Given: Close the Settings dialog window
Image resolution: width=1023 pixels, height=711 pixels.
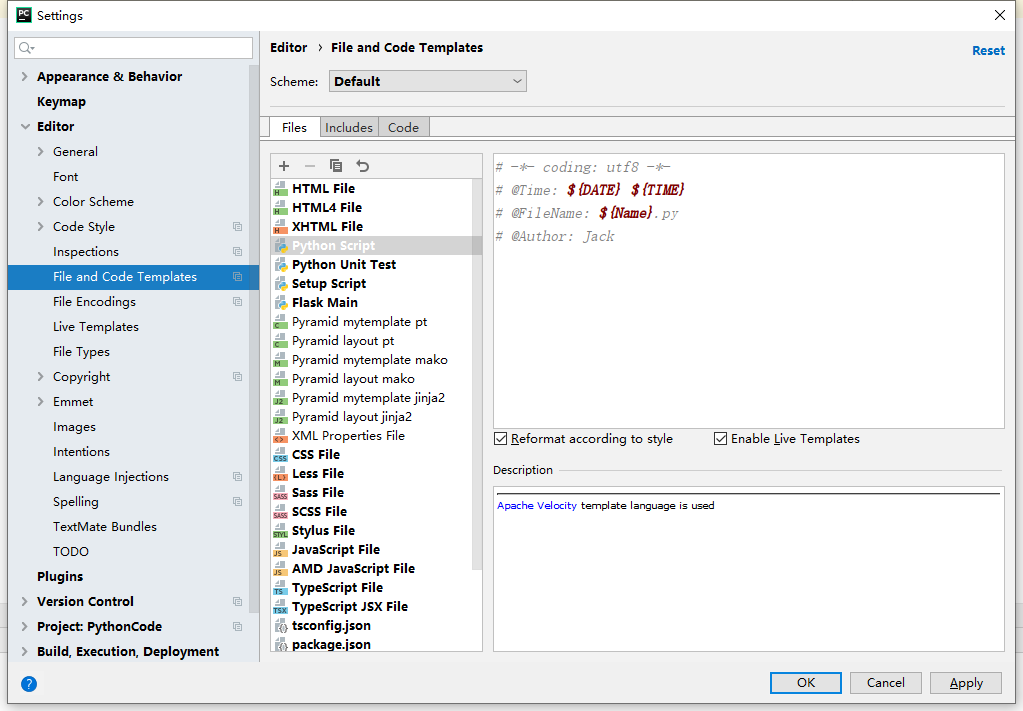Looking at the screenshot, I should [x=1000, y=15].
